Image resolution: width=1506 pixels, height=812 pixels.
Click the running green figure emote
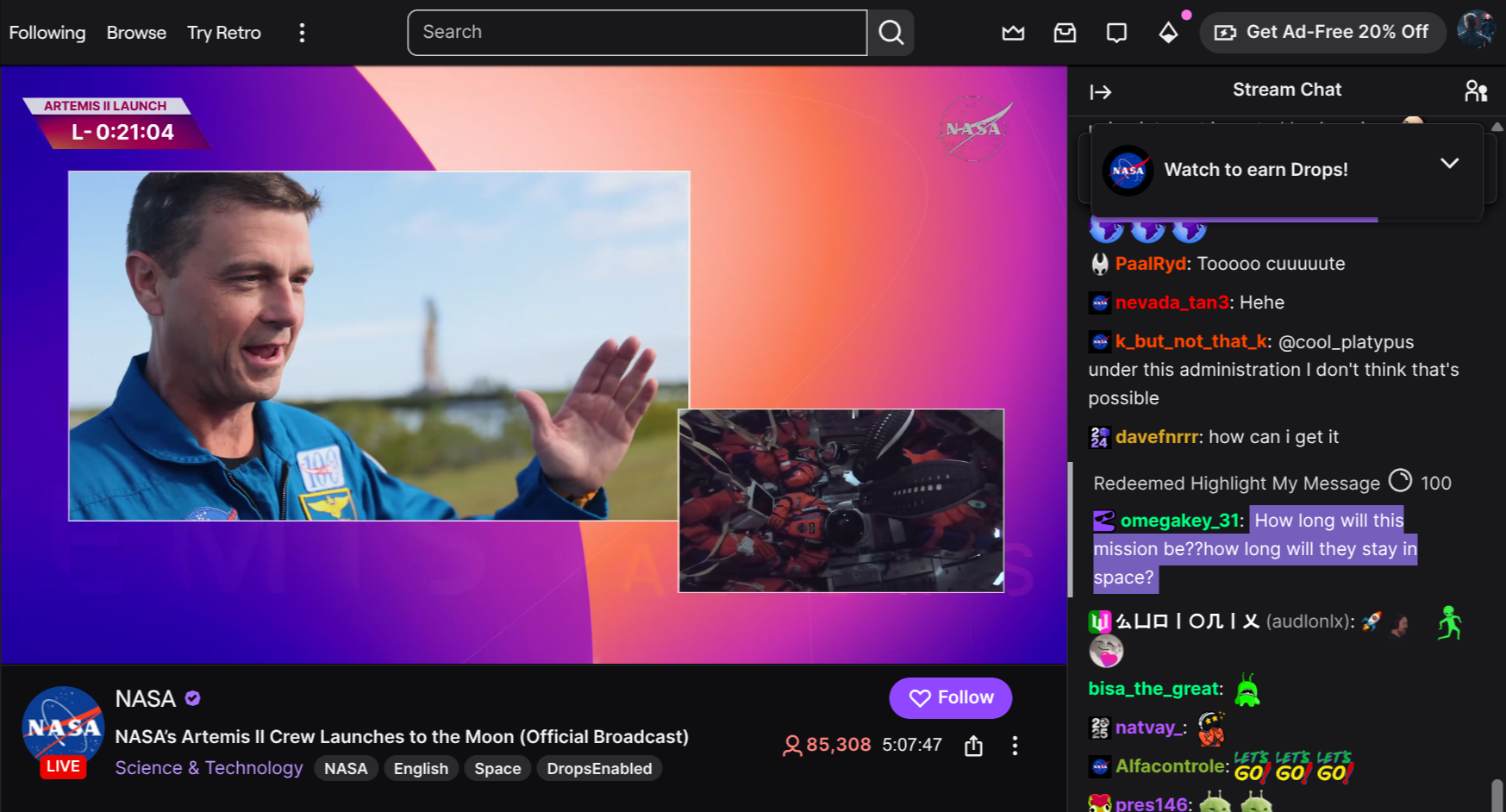coord(1449,622)
